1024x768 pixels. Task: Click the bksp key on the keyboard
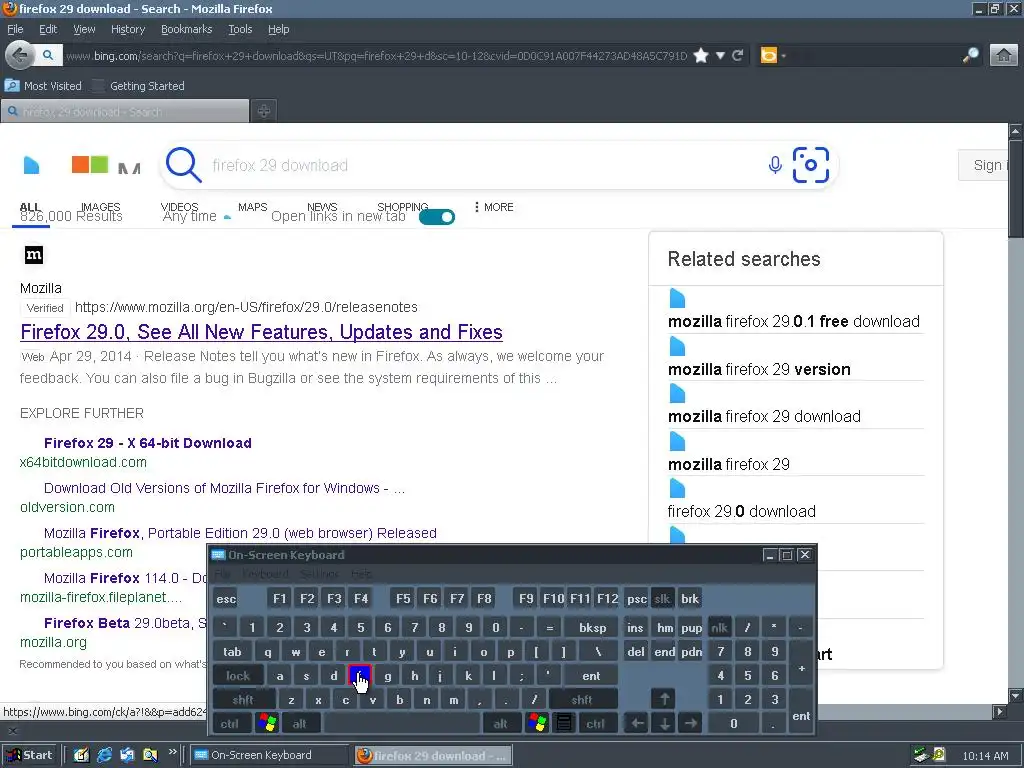tap(592, 628)
